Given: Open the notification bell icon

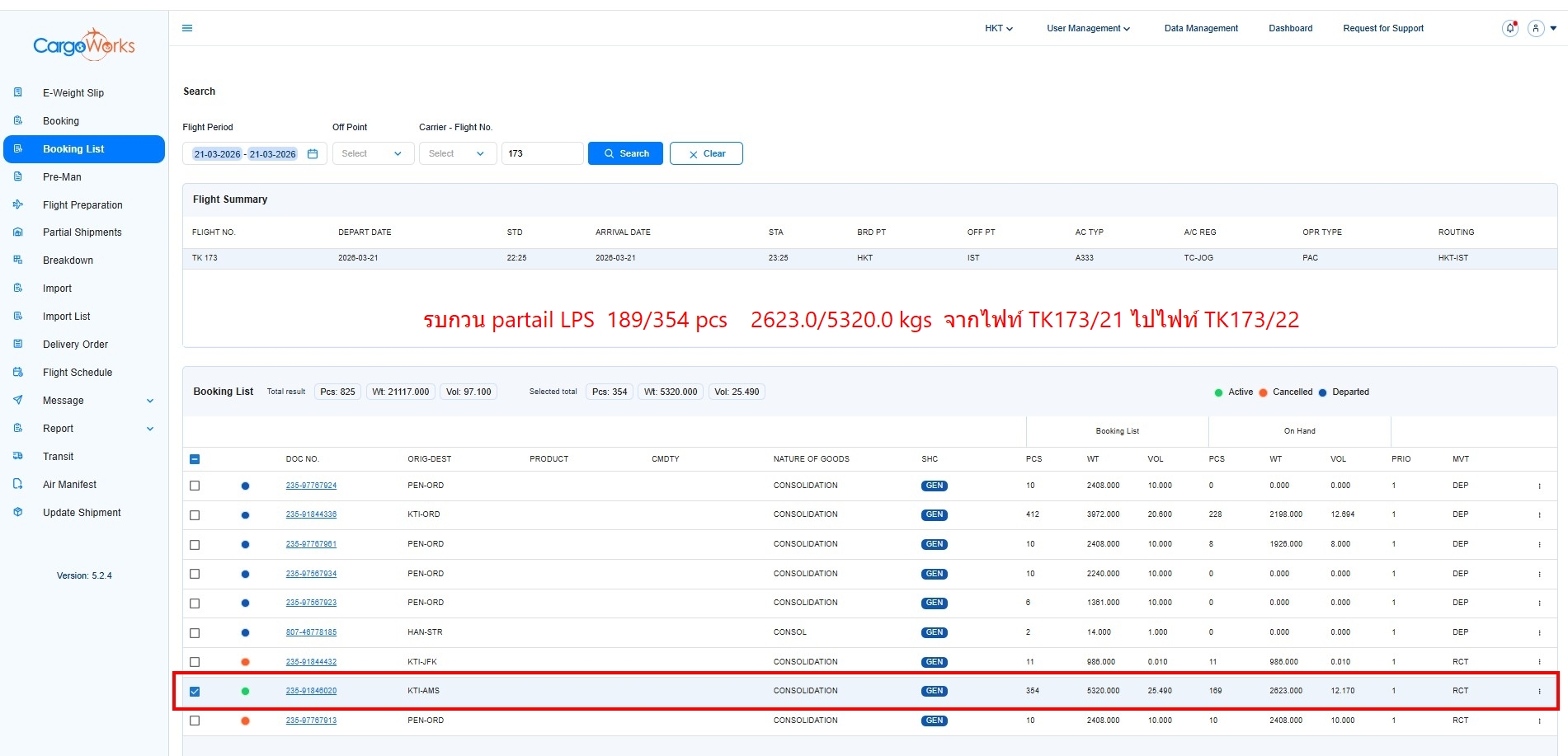Looking at the screenshot, I should click(1509, 28).
